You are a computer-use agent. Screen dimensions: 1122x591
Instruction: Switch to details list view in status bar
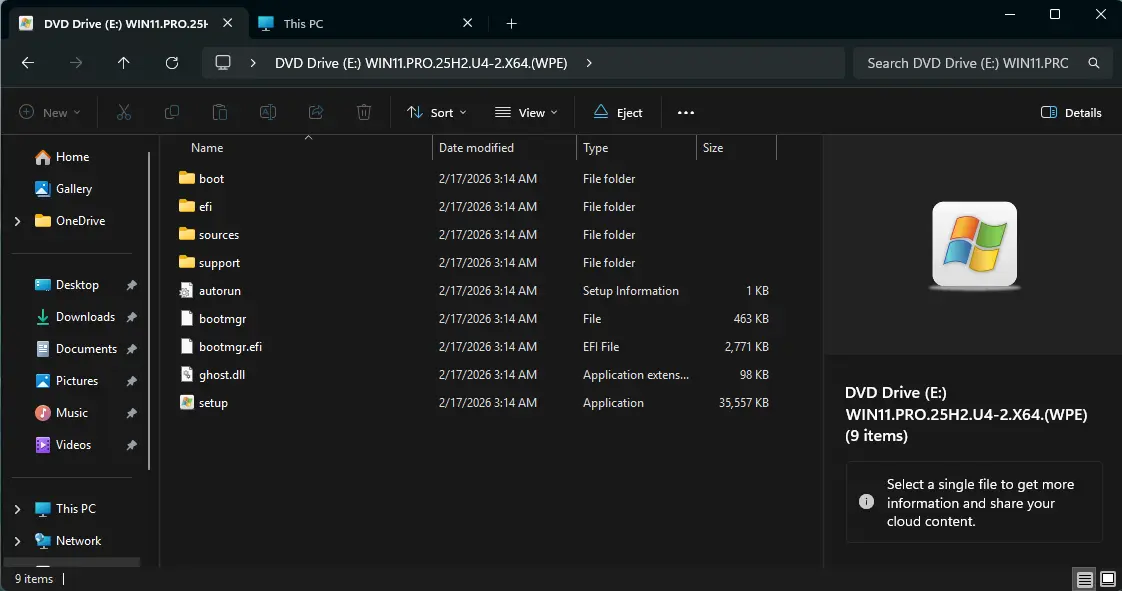(x=1085, y=579)
